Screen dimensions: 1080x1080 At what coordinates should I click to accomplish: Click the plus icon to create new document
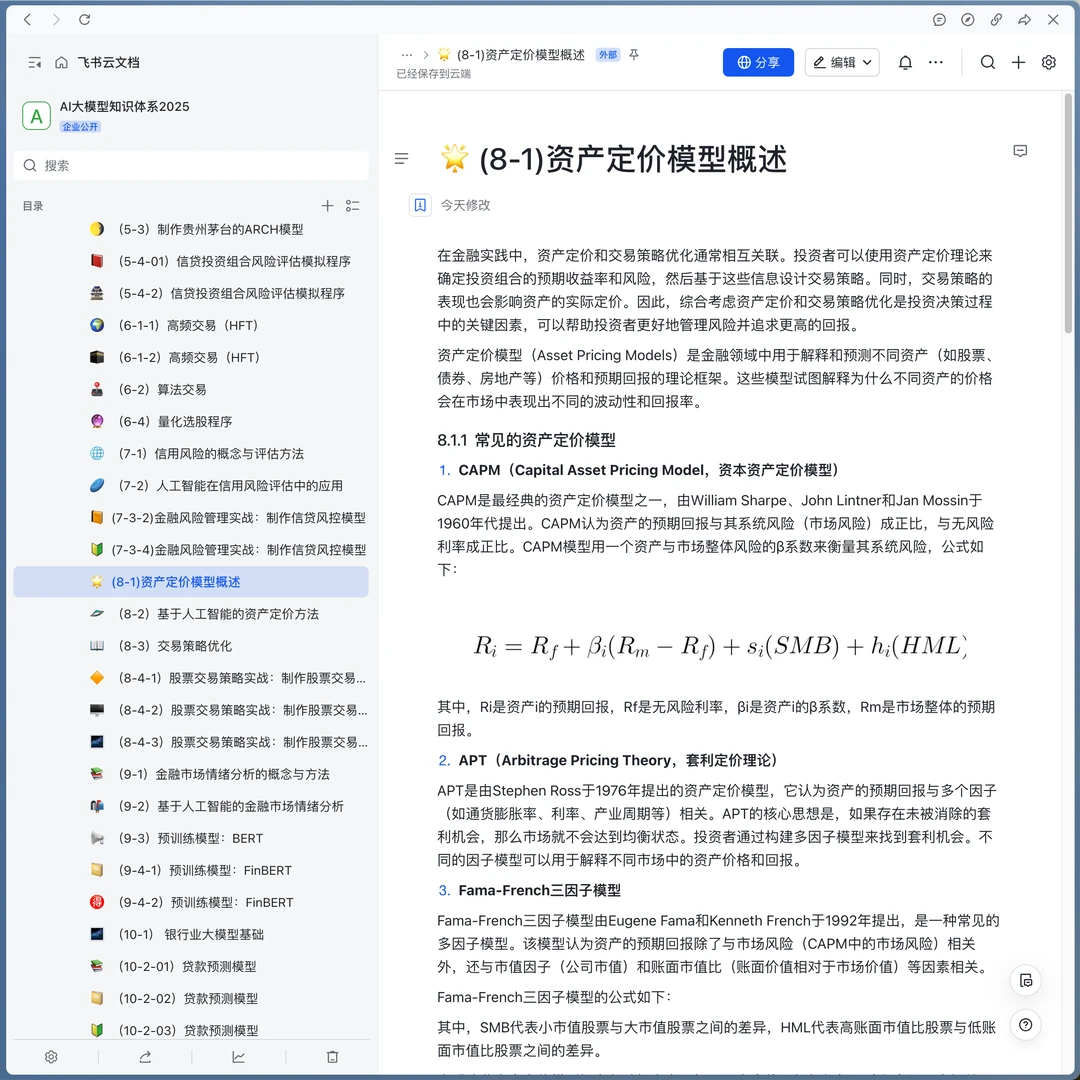1018,62
